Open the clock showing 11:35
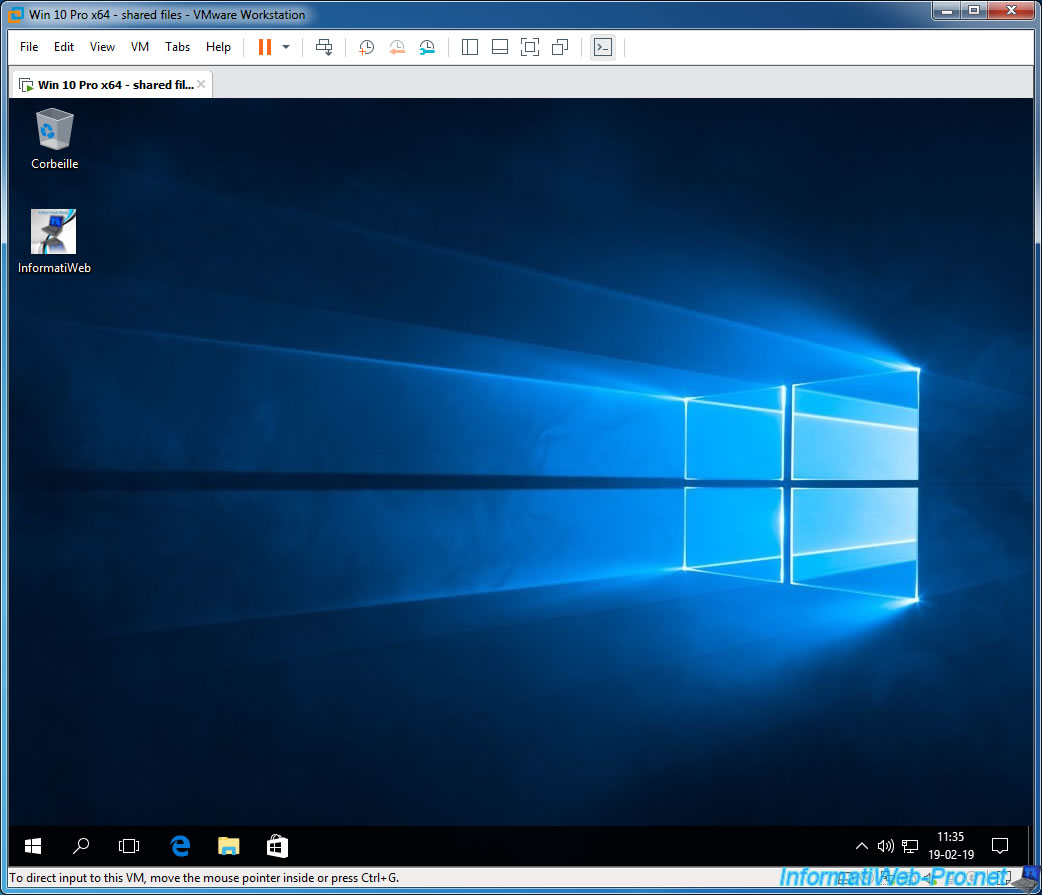This screenshot has width=1042, height=895. (951, 846)
